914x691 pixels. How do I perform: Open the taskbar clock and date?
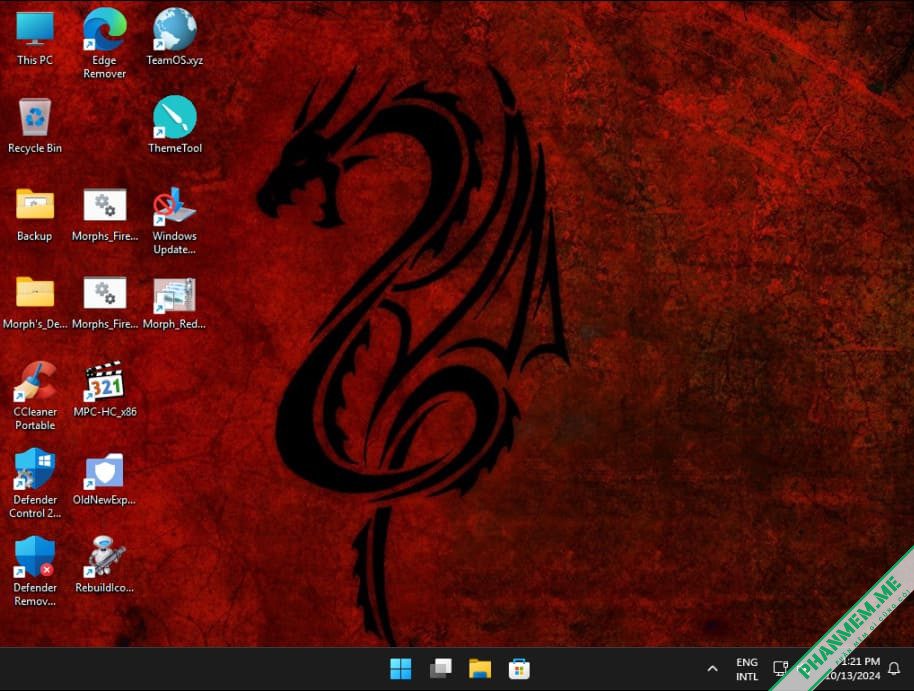855,668
